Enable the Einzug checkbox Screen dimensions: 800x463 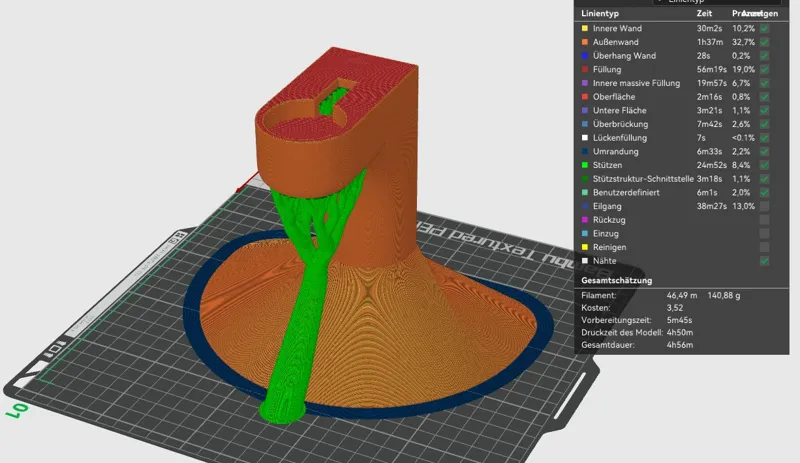pyautogui.click(x=764, y=234)
